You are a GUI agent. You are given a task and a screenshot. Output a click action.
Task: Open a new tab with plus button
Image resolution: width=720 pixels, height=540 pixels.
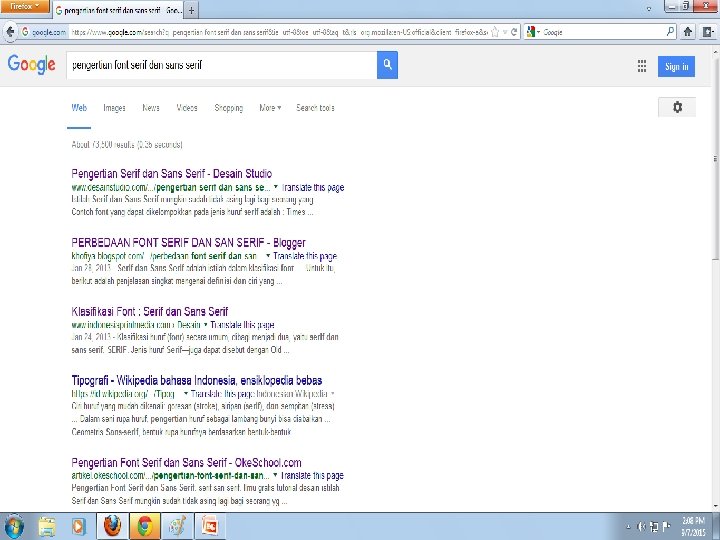pos(191,11)
